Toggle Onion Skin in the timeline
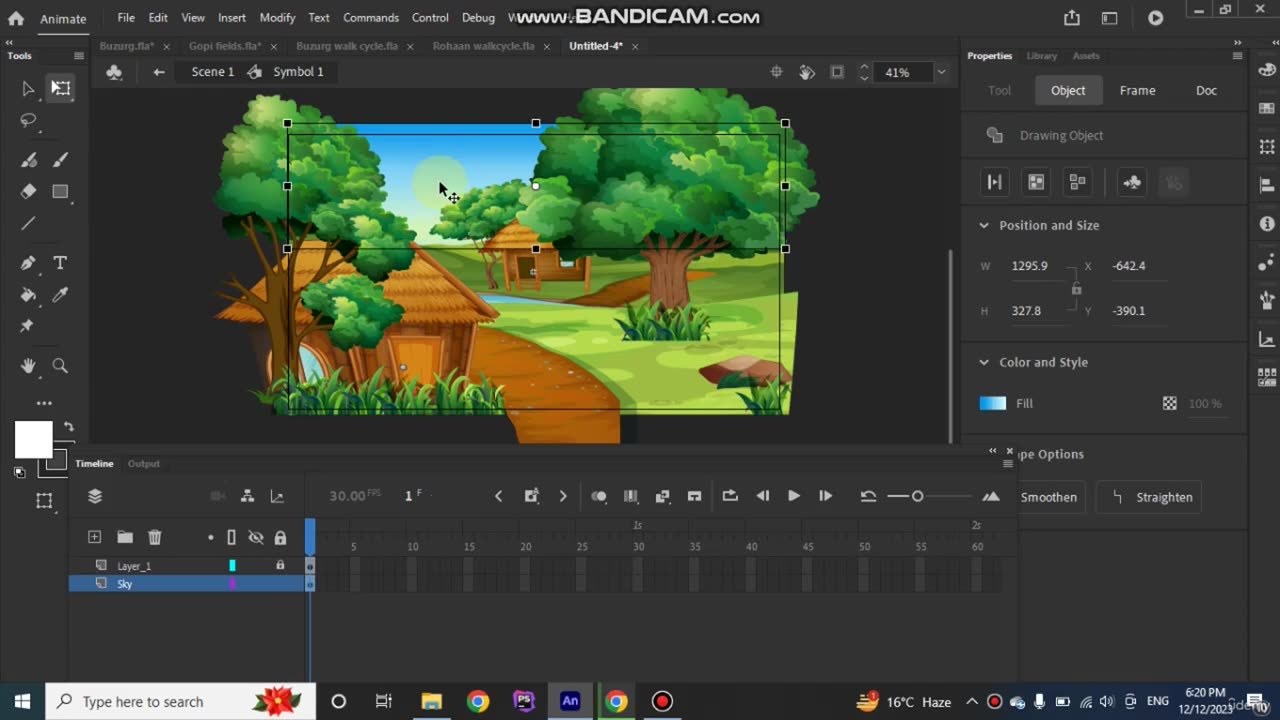This screenshot has height=720, width=1280. pos(598,496)
